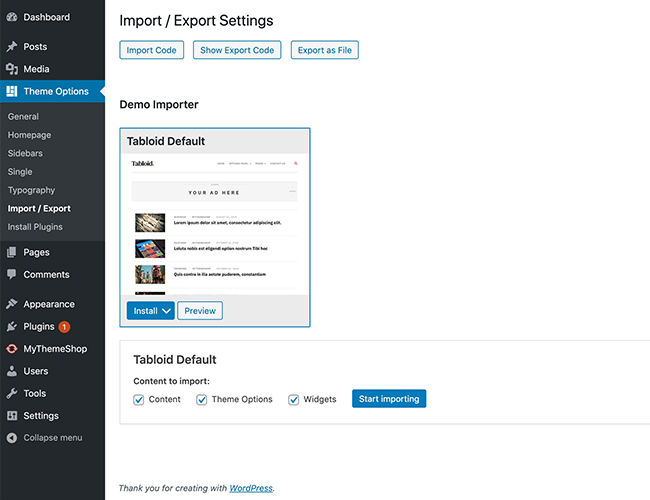Open the Tools menu item
The height and width of the screenshot is (500, 650).
pyautogui.click(x=53, y=393)
